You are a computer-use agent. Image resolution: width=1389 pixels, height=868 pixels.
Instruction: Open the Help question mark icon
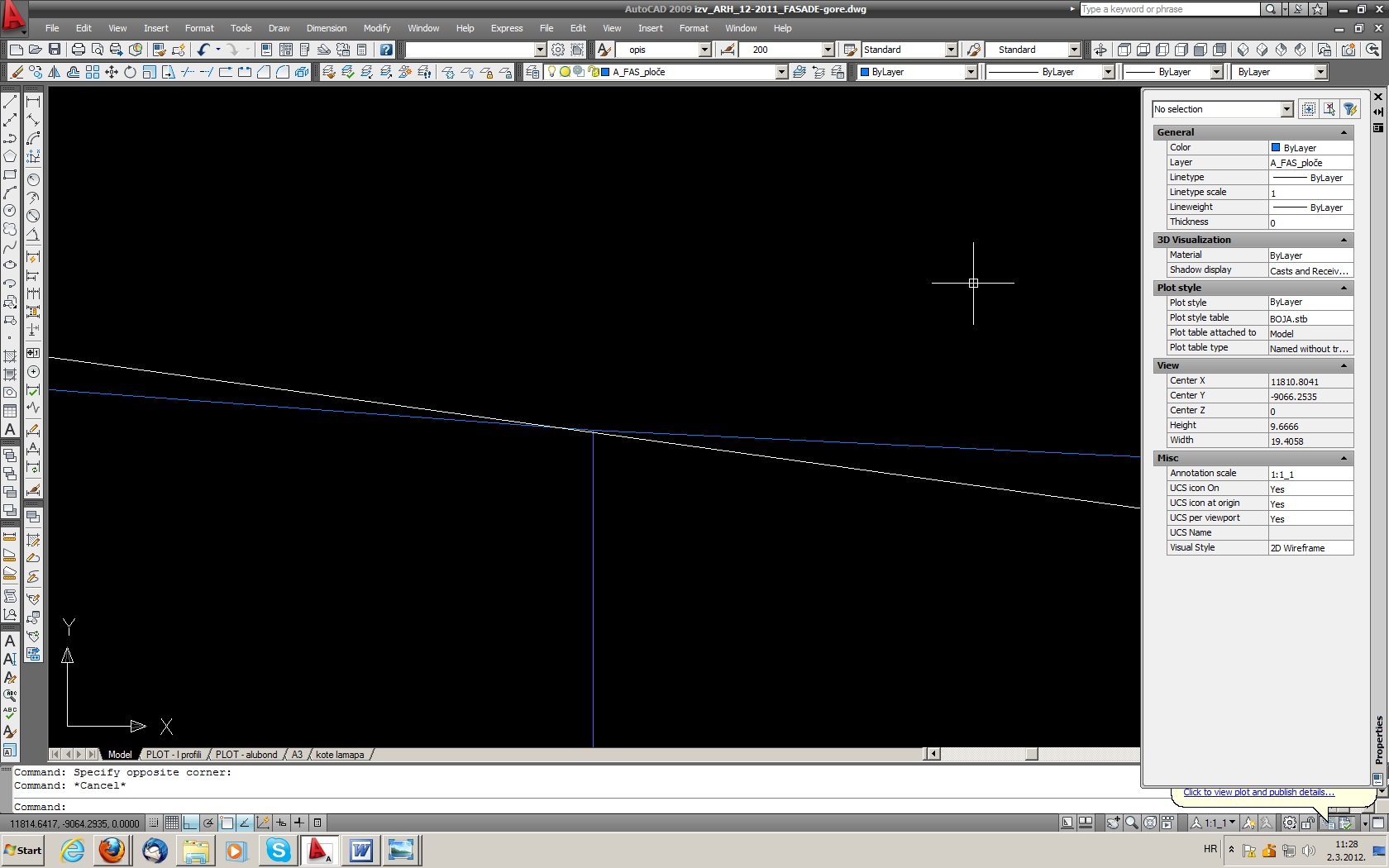pyautogui.click(x=386, y=50)
